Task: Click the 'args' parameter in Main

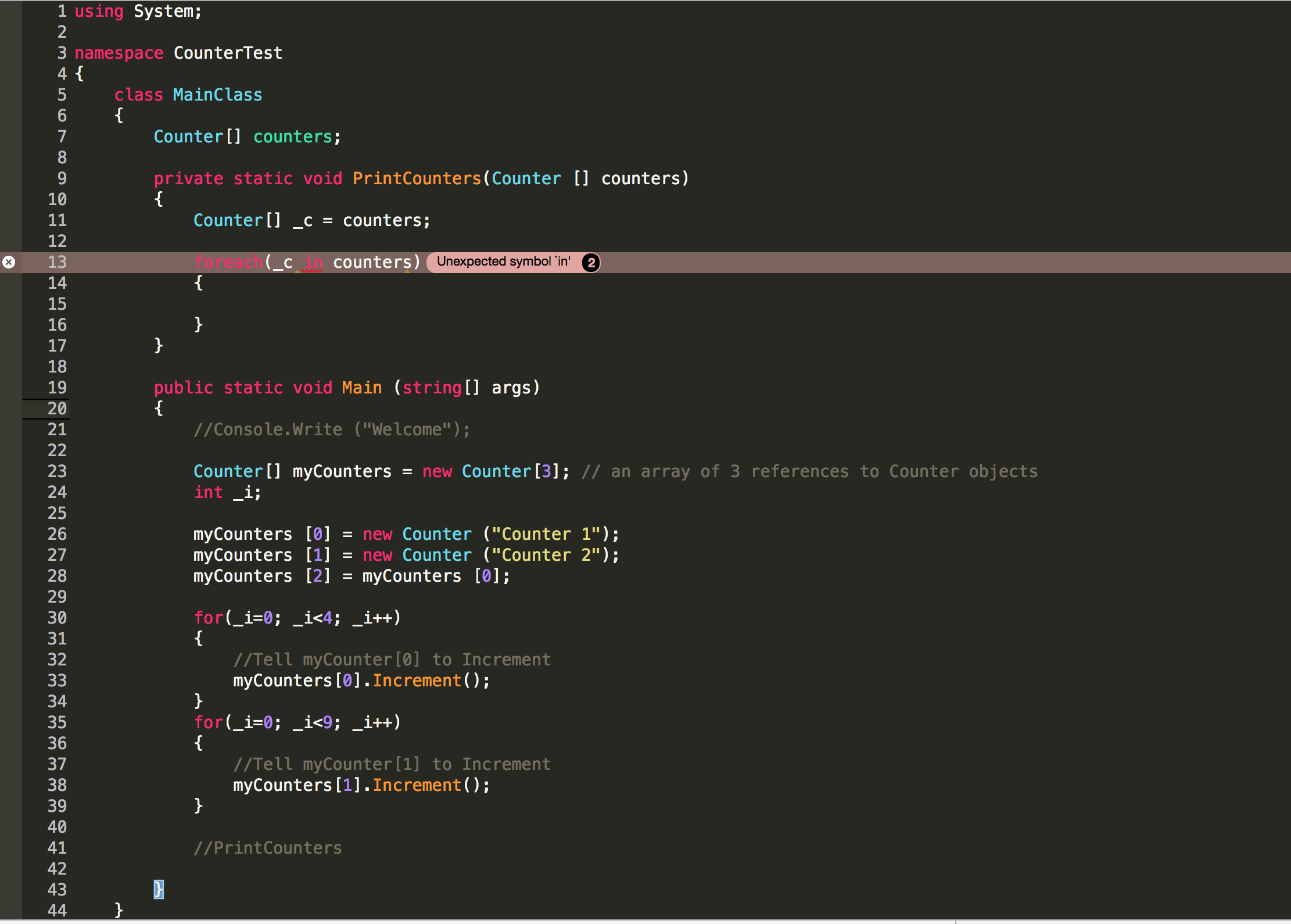Action: [511, 388]
